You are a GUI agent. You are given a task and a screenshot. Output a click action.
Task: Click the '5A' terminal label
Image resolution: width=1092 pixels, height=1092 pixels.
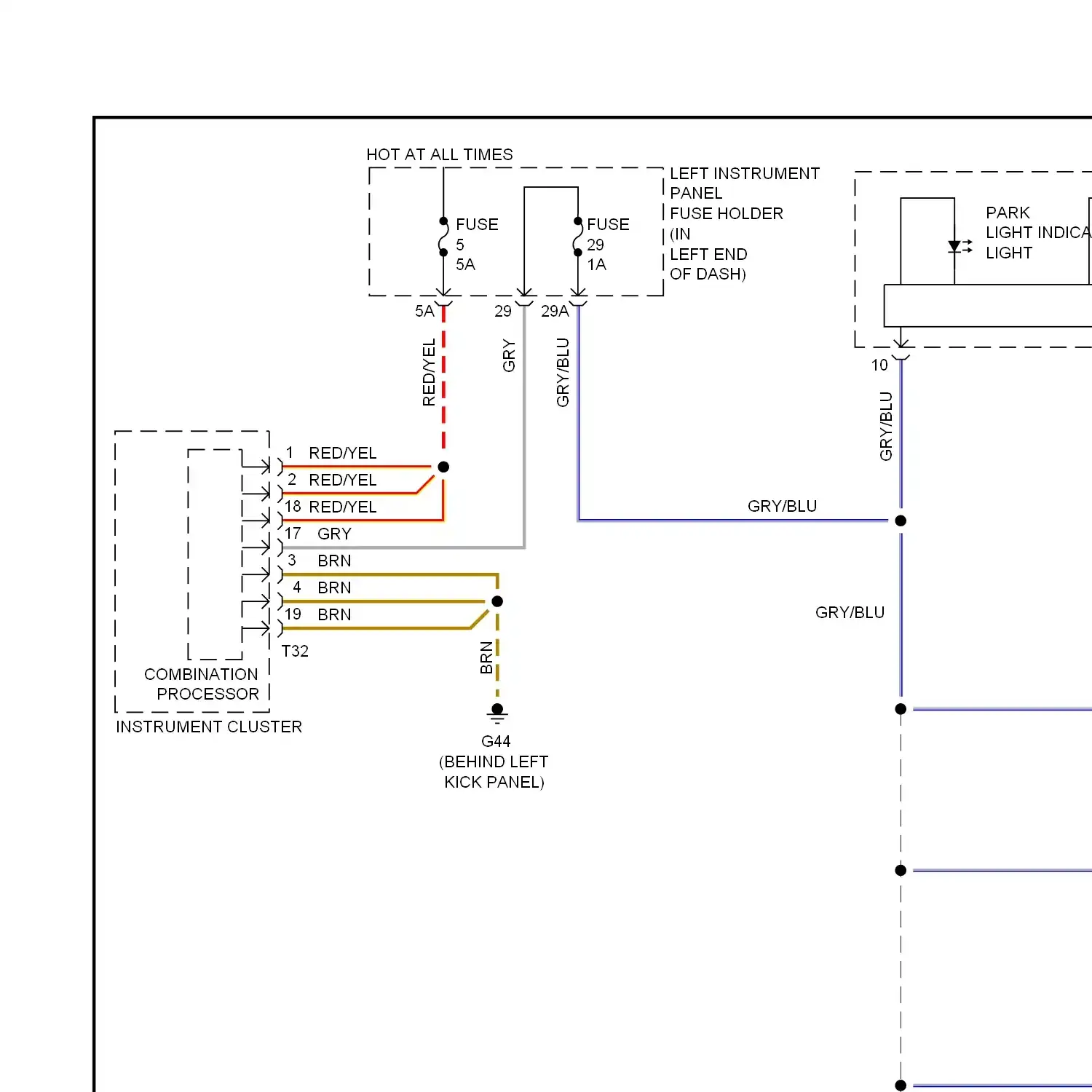424,312
